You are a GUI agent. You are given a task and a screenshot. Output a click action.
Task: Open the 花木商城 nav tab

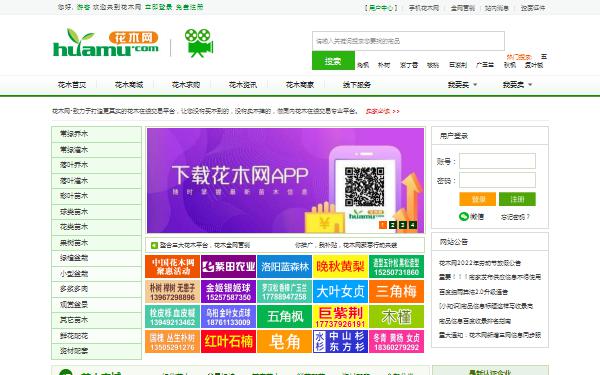[129, 85]
